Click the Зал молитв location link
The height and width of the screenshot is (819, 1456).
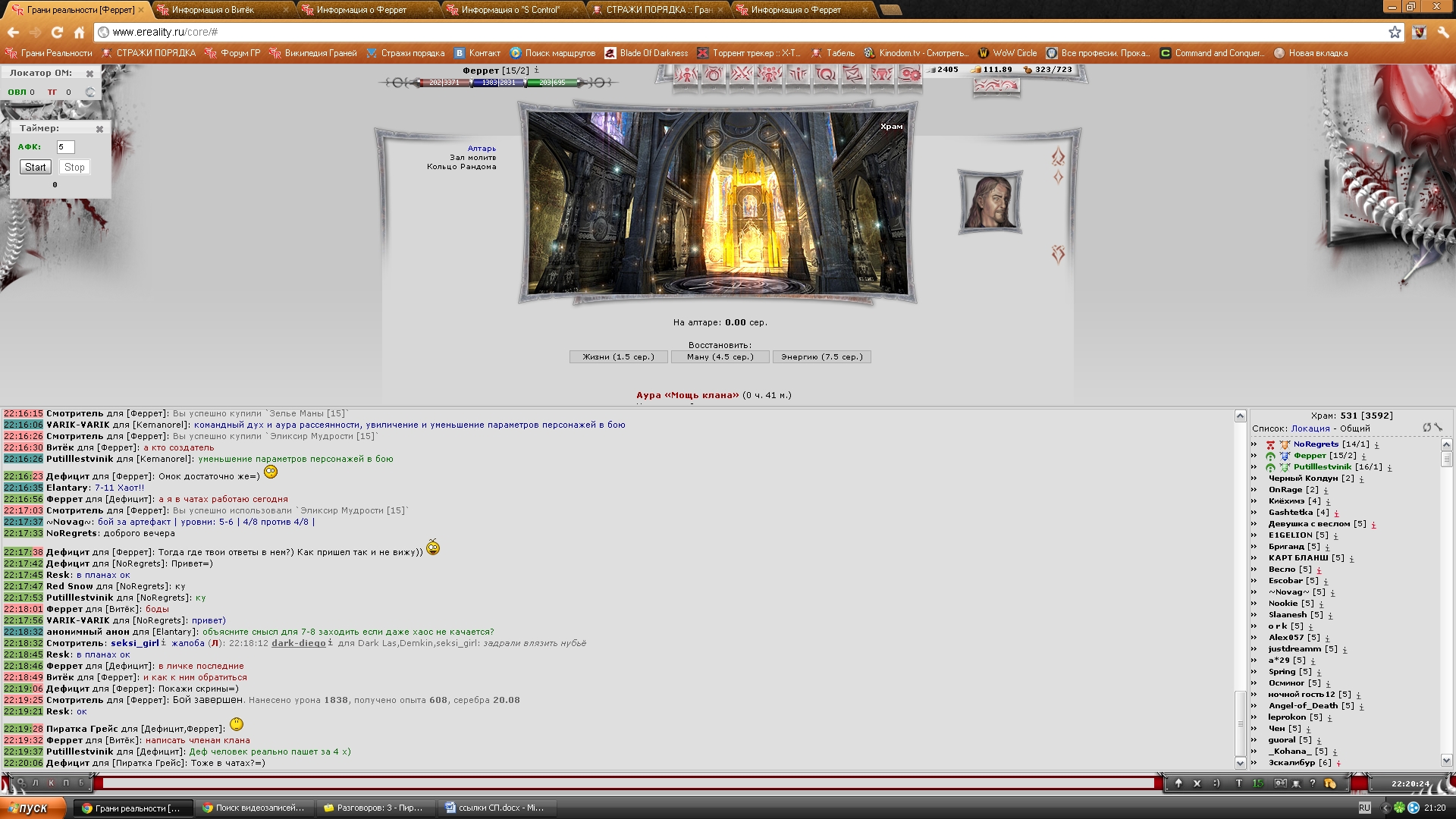pyautogui.click(x=472, y=158)
